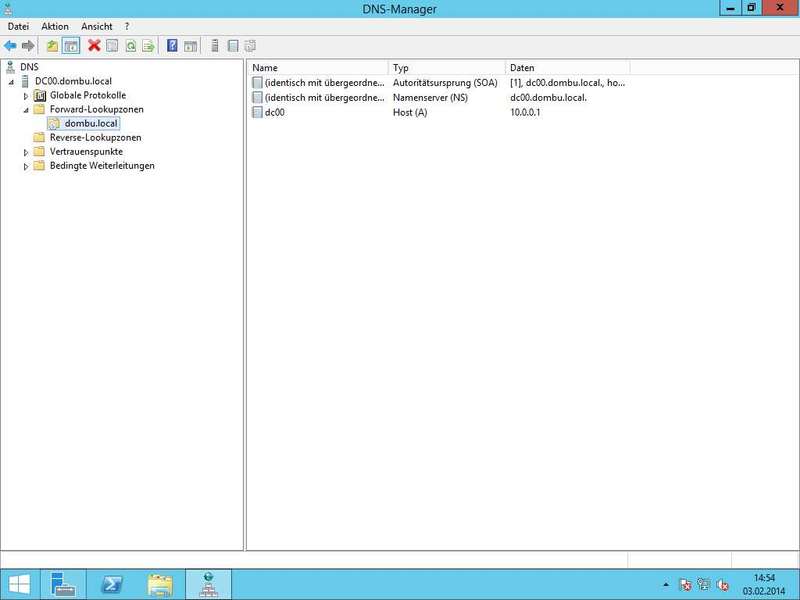Expand Globale Protokolle node
The image size is (800, 600).
pyautogui.click(x=26, y=96)
